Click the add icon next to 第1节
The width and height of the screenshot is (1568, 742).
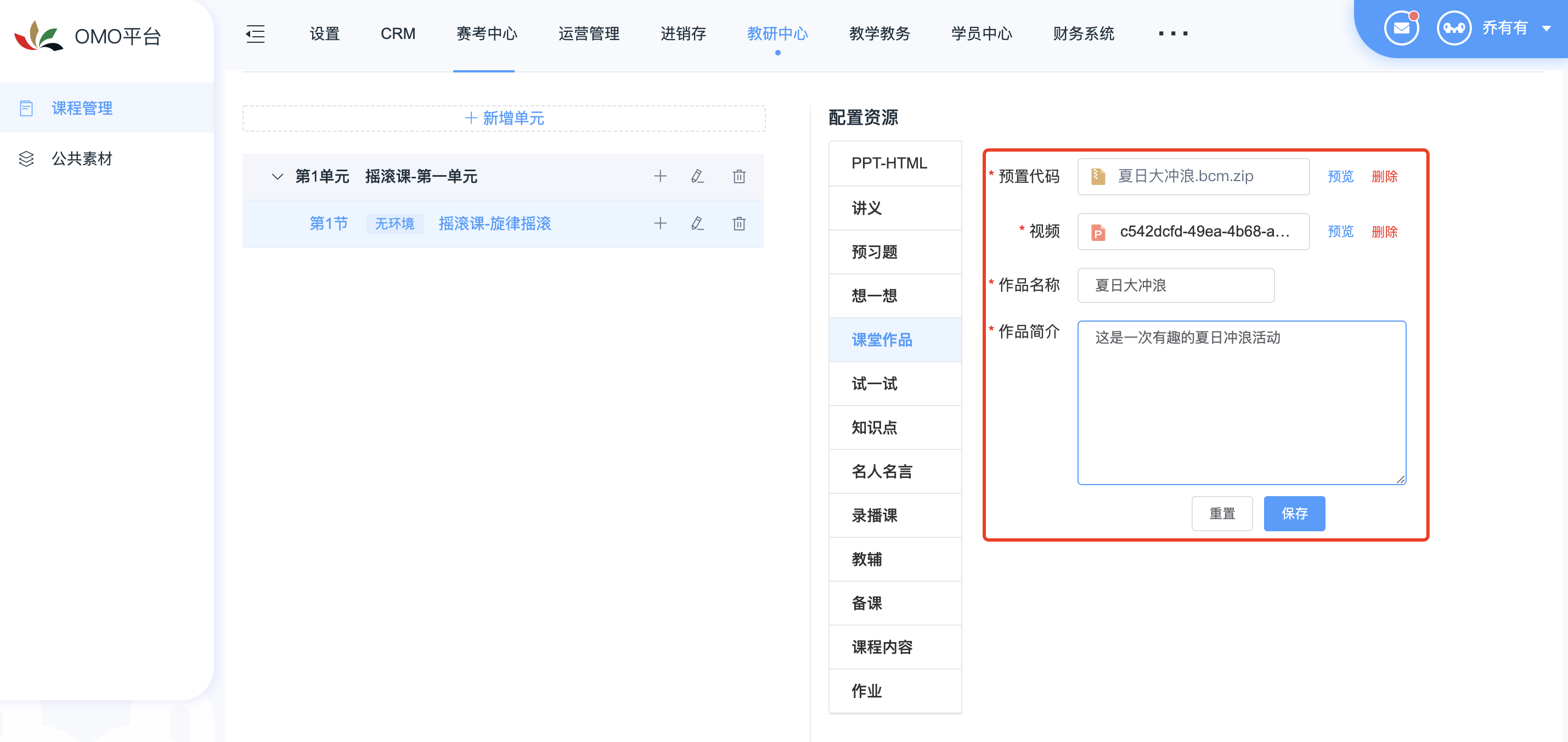tap(660, 223)
